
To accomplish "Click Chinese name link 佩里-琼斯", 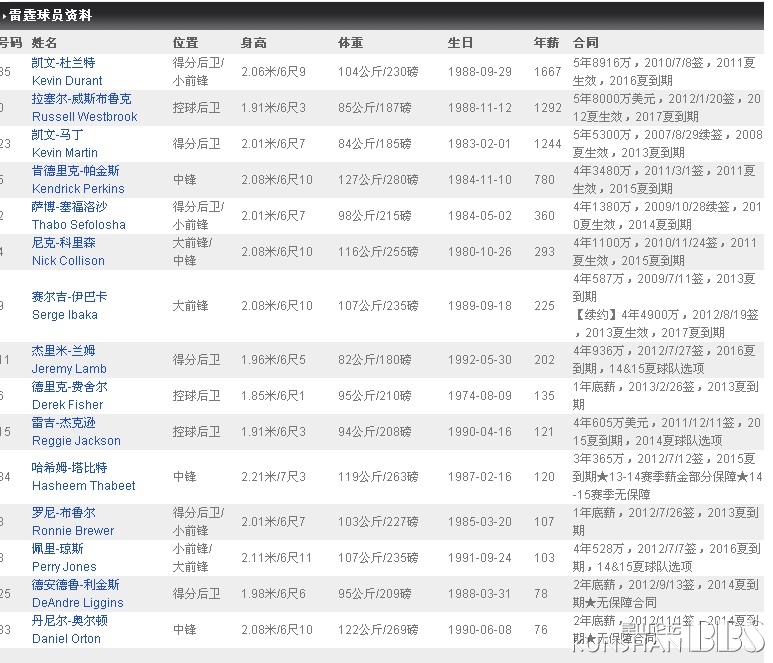I will [x=57, y=549].
